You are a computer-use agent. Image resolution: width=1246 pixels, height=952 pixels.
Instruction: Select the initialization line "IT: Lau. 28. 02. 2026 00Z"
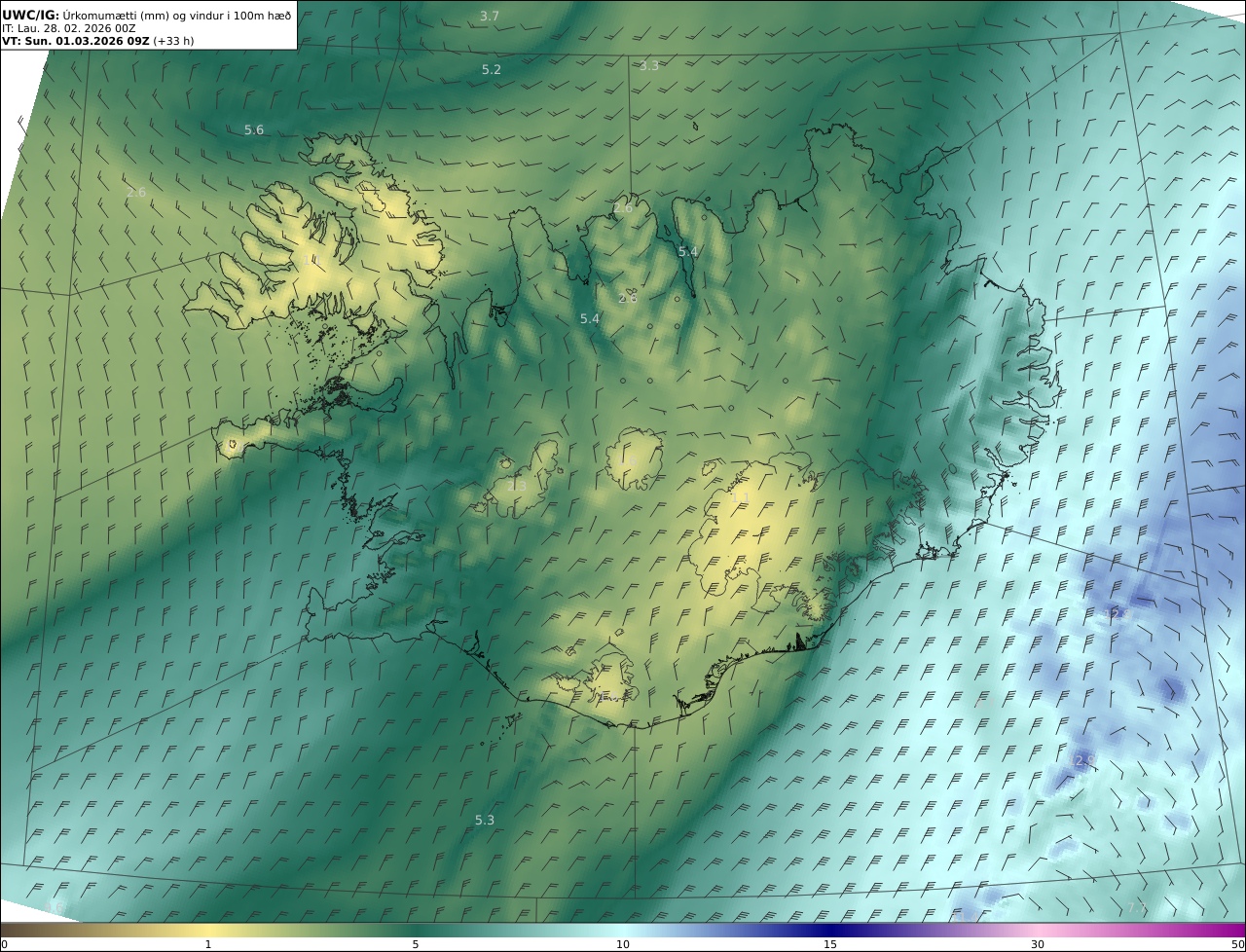click(x=69, y=28)
